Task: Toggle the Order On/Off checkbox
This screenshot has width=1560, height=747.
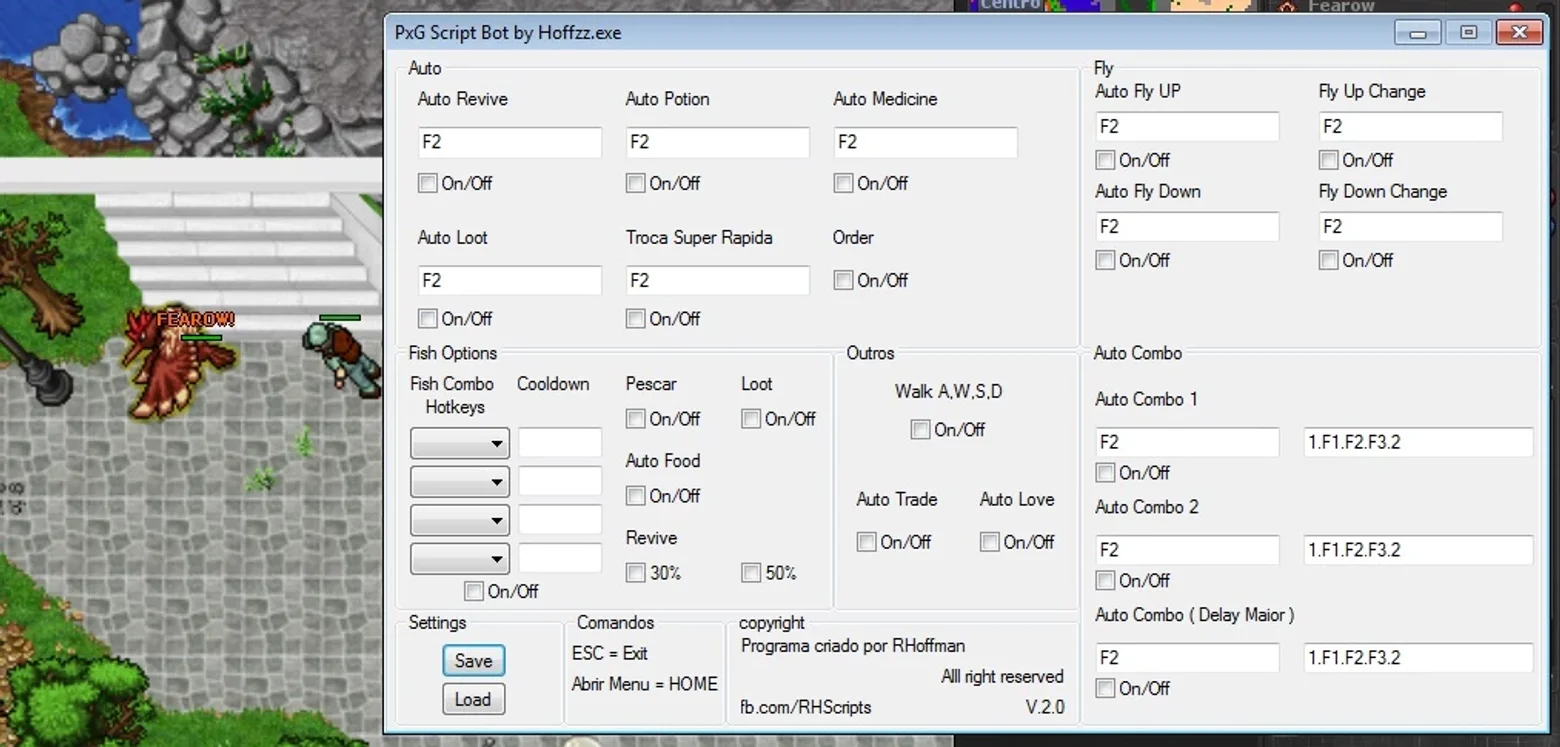Action: click(843, 280)
